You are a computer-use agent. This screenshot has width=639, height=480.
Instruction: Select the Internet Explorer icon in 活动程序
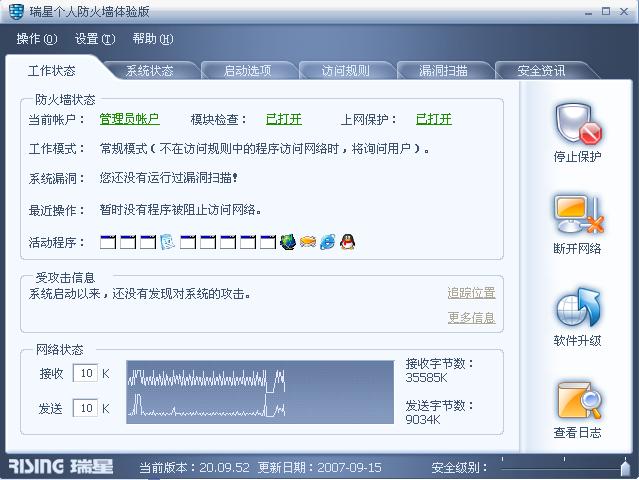pos(328,242)
